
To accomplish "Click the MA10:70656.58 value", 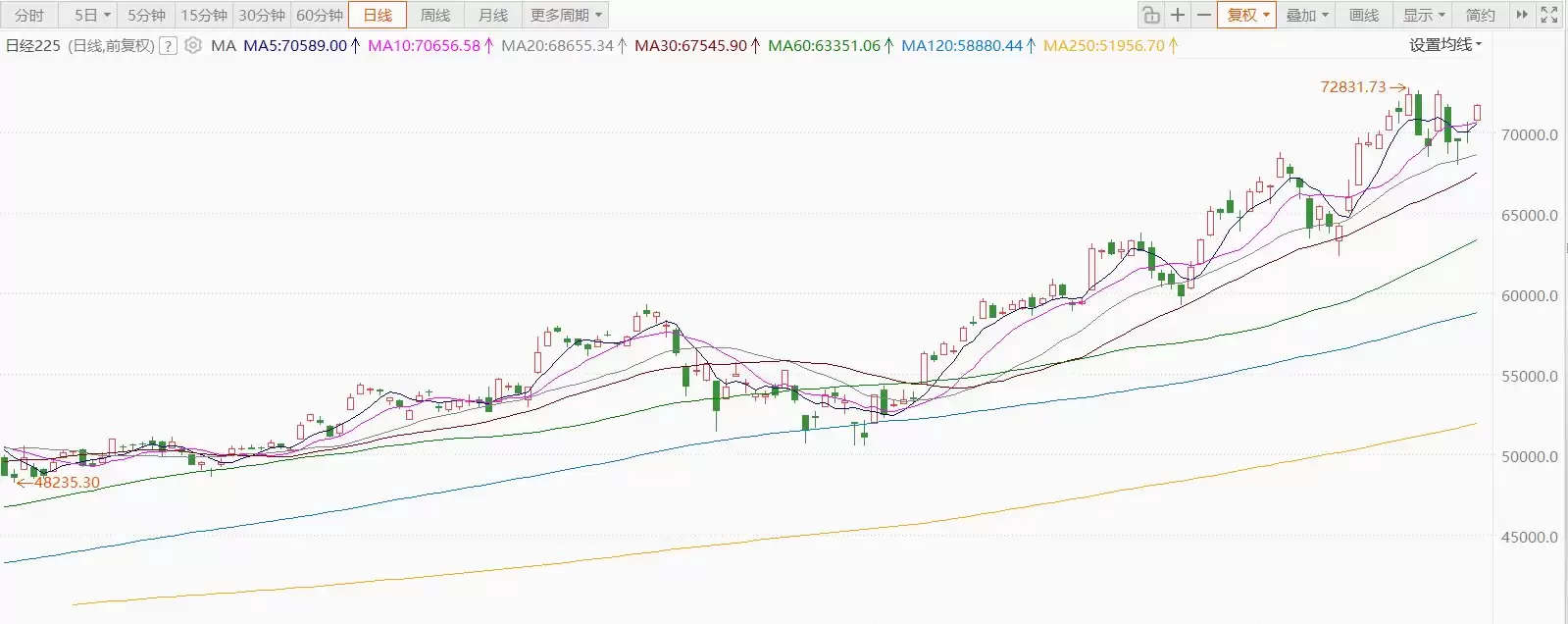I will click(x=424, y=45).
